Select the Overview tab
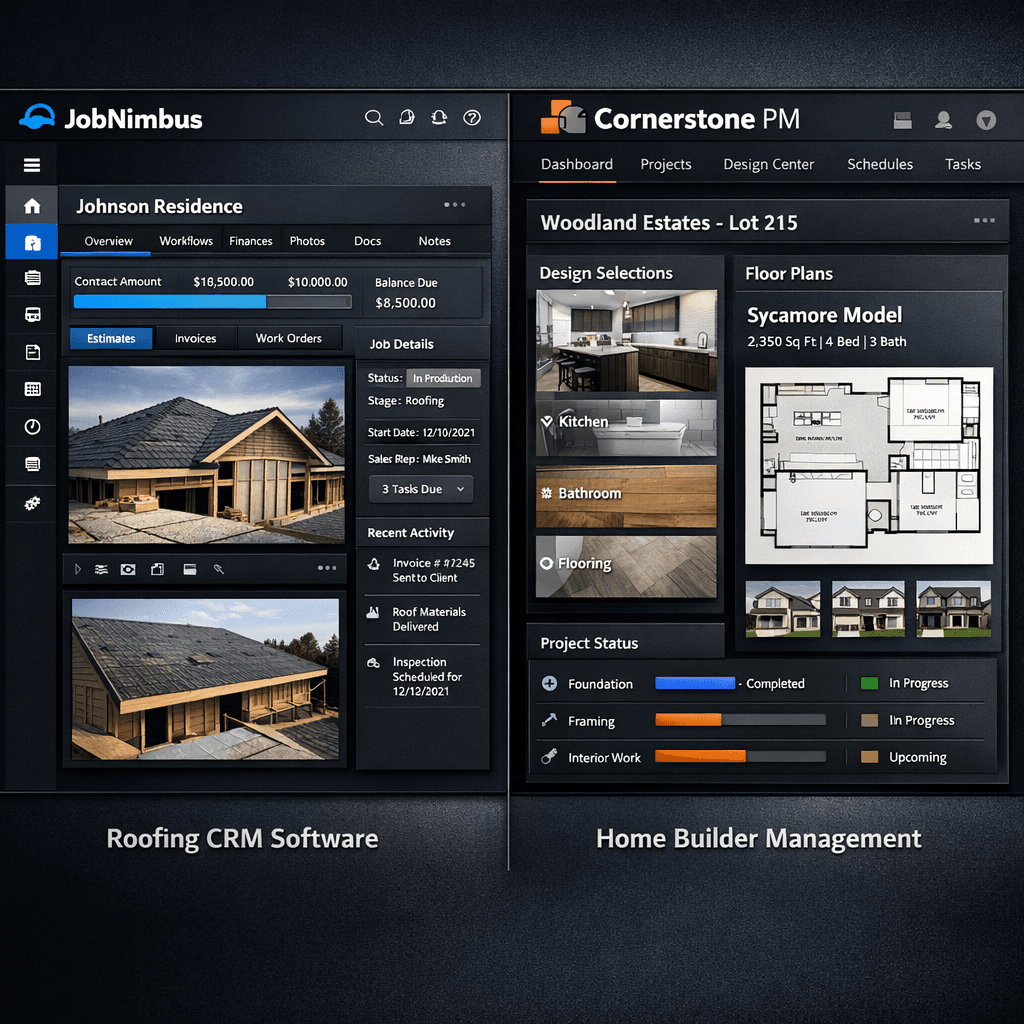Image resolution: width=1024 pixels, height=1024 pixels. [108, 241]
